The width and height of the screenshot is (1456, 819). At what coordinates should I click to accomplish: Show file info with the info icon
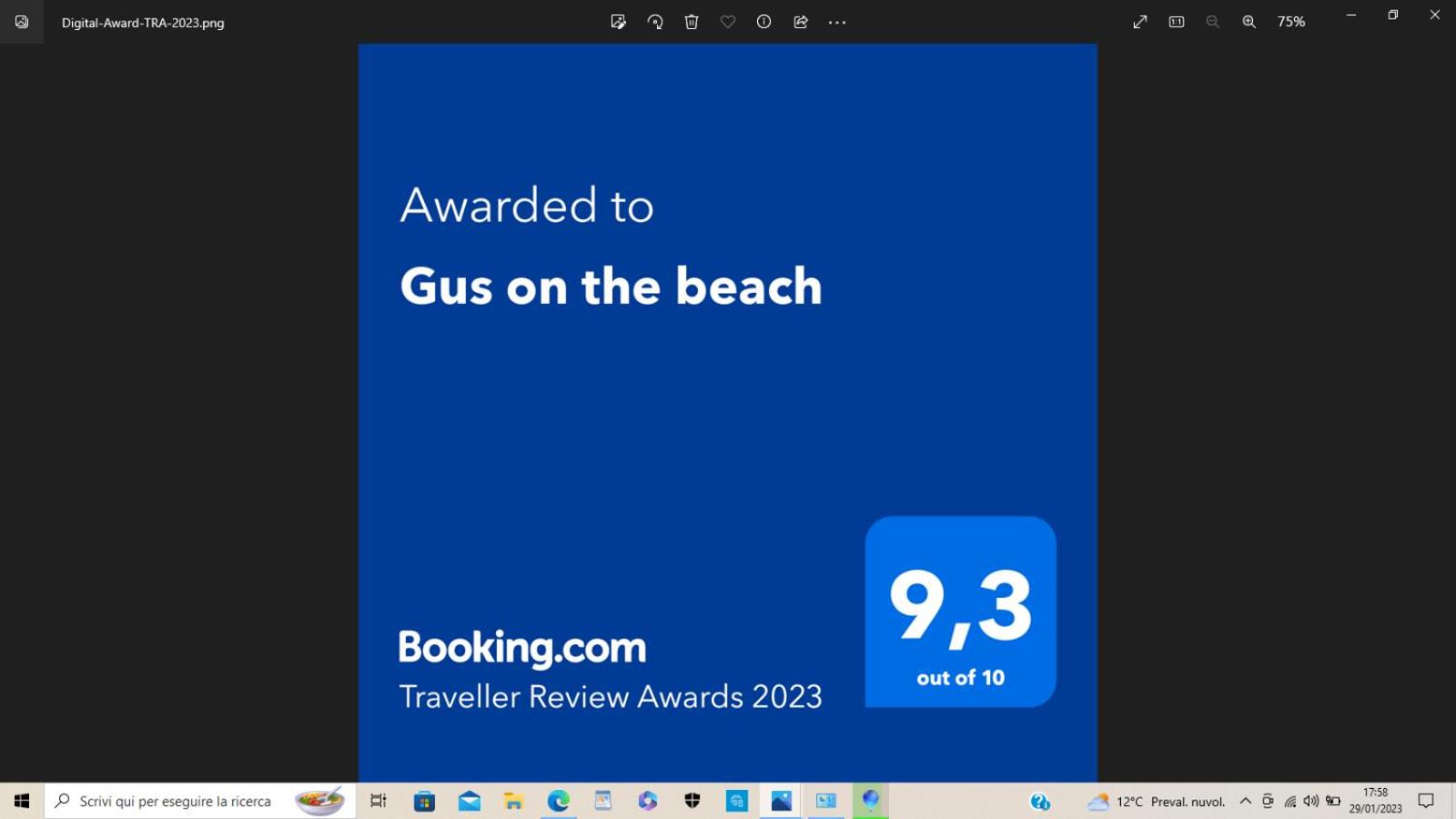click(764, 22)
